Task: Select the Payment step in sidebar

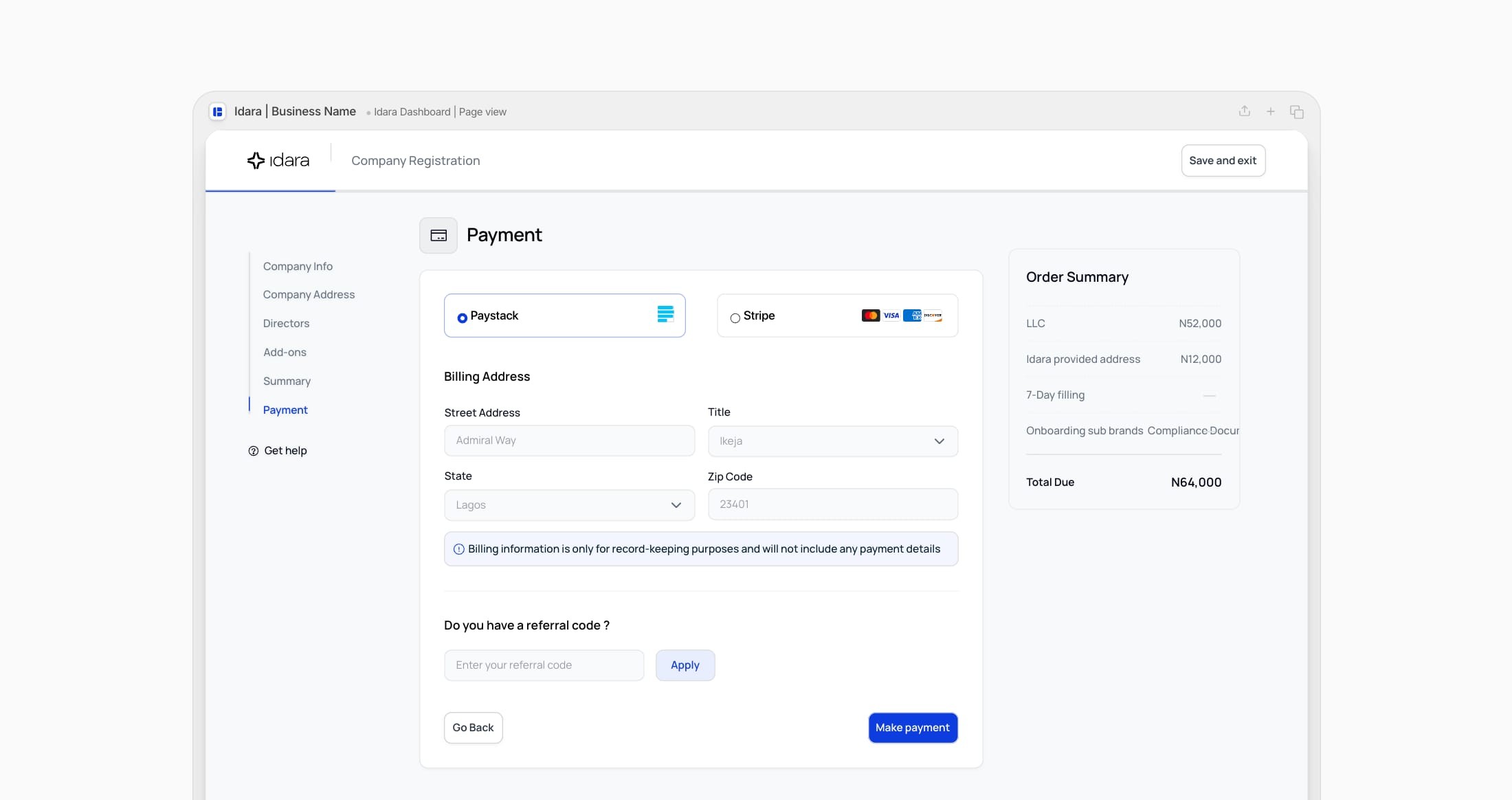Action: [x=285, y=410]
